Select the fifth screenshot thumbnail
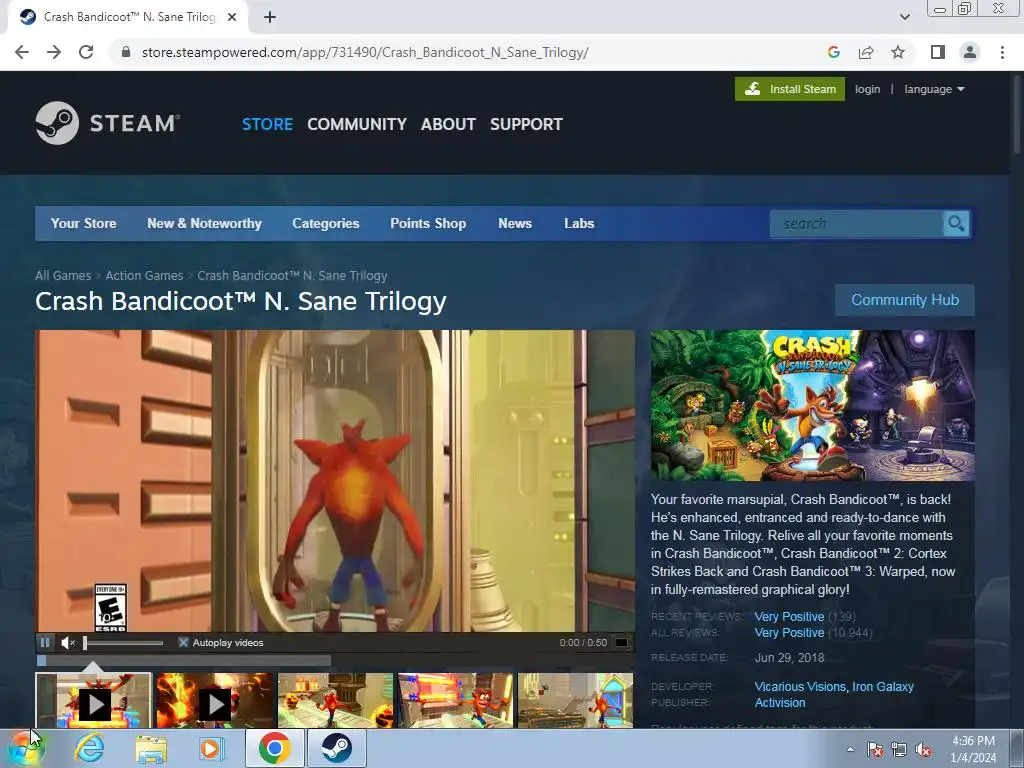This screenshot has width=1024, height=768. (x=575, y=701)
